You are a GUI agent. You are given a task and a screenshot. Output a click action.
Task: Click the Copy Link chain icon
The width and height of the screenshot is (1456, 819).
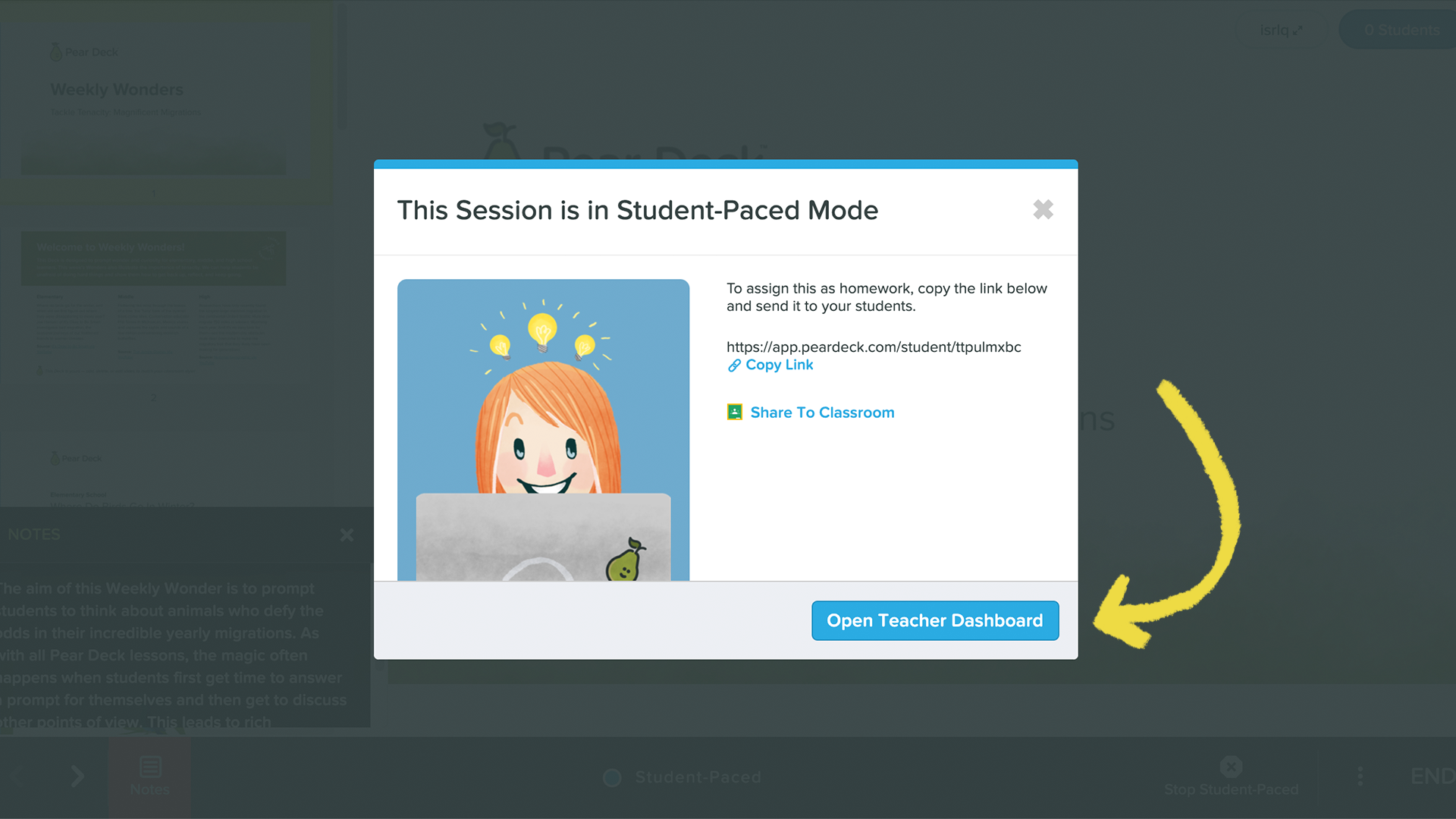point(733,365)
